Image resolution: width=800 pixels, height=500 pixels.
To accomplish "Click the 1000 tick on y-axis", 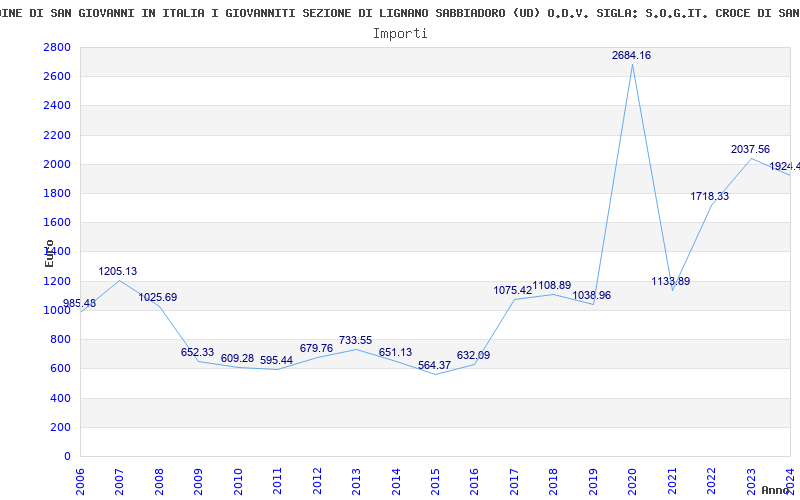I will tap(57, 311).
